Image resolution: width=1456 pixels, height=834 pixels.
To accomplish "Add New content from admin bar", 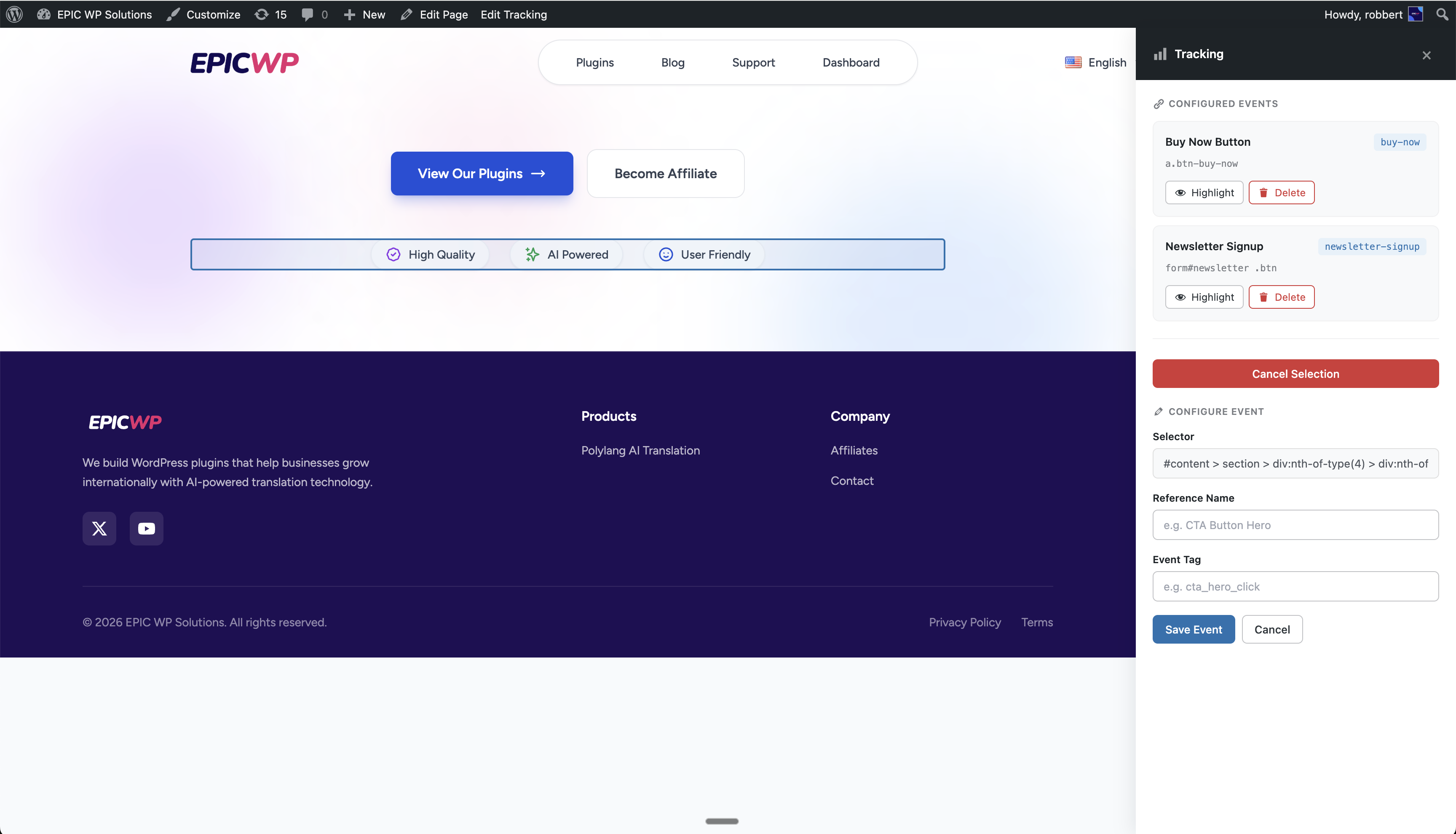I will coord(364,14).
